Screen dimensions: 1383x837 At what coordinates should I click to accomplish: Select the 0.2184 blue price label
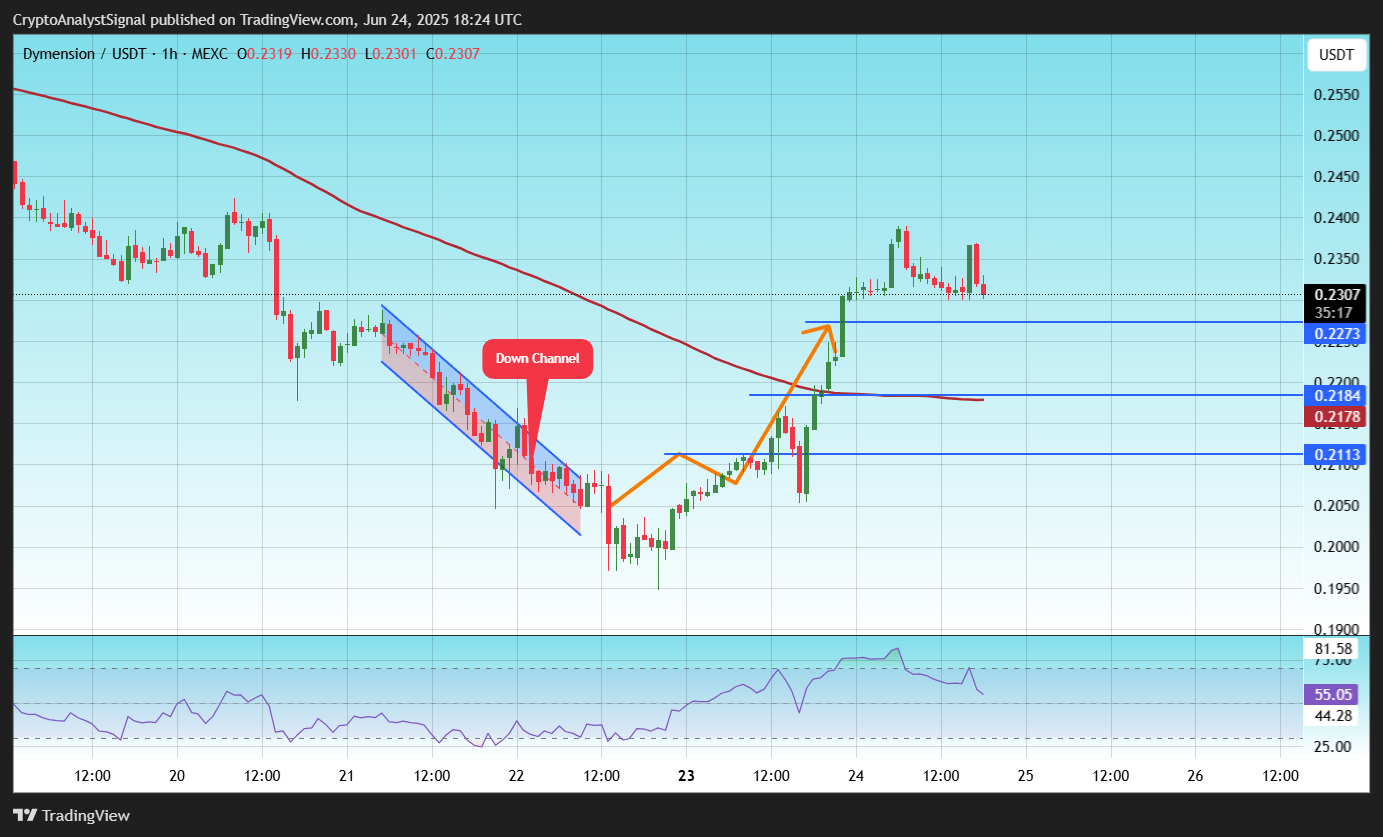pos(1338,395)
